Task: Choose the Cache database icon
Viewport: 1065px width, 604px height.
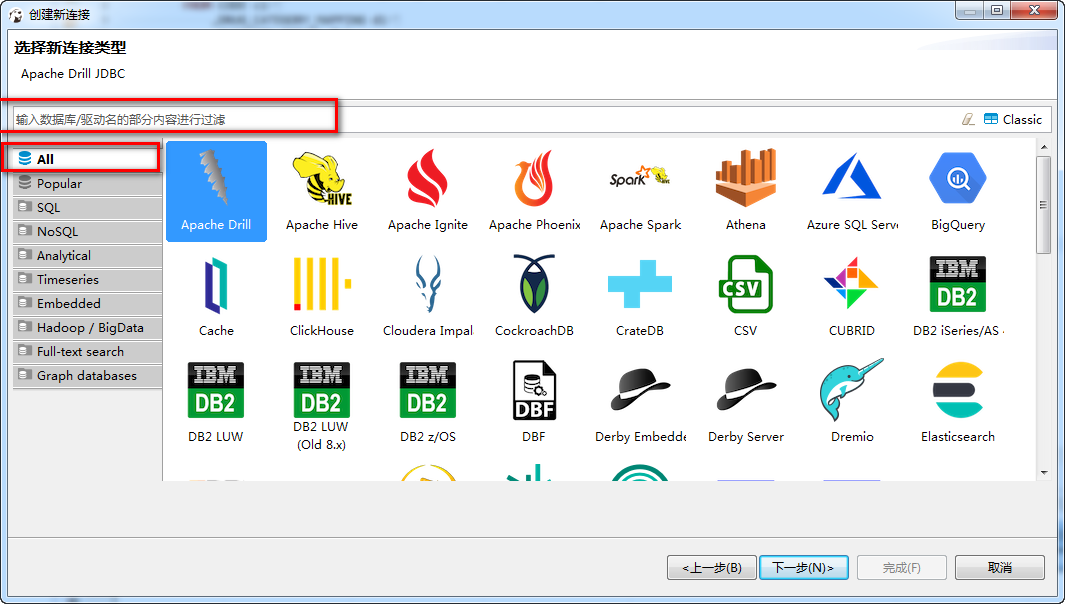Action: (216, 297)
